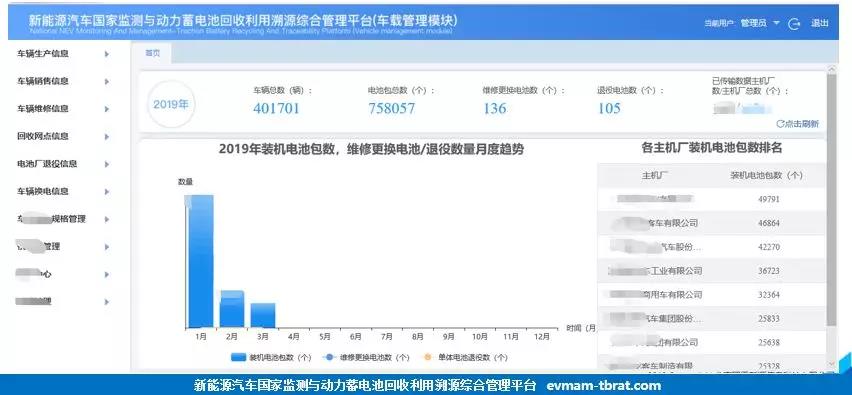Open 回收网点信息 sidebar menu
This screenshot has height=395, width=852.
coord(42,136)
